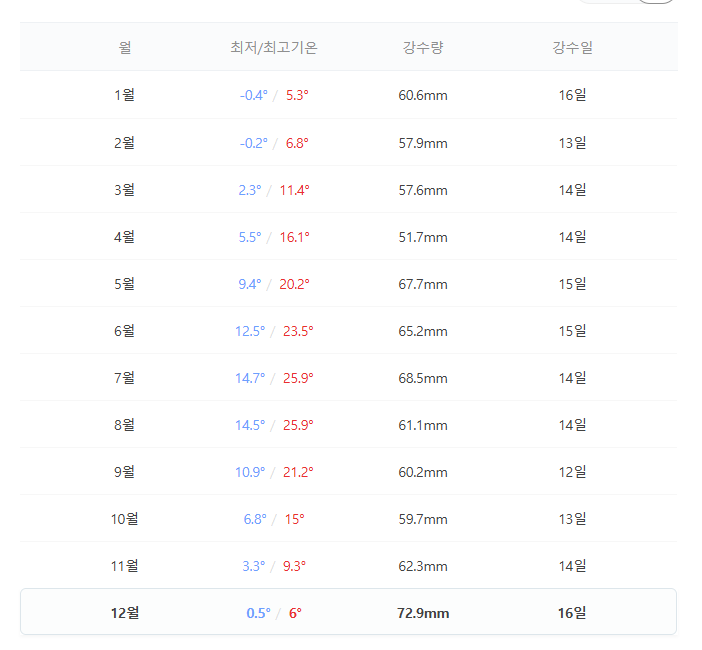Click the -0.4° low temperature value

(x=253, y=95)
